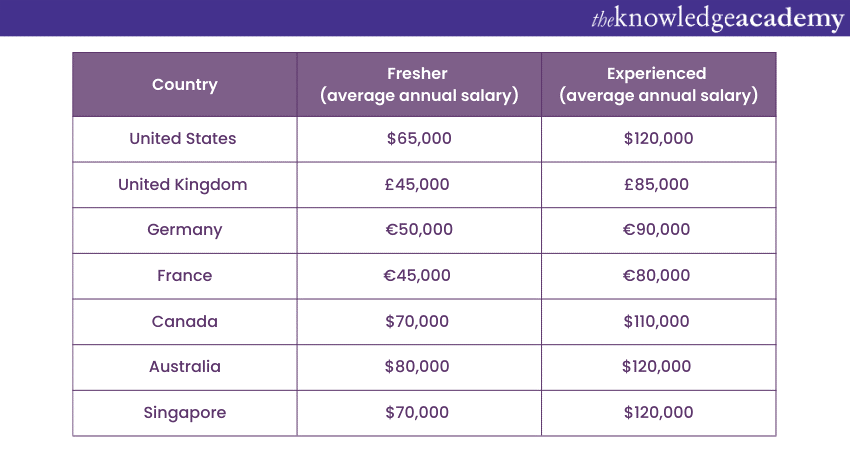850x450 pixels.
Task: Select the Experienced average annual salary header
Action: click(657, 85)
